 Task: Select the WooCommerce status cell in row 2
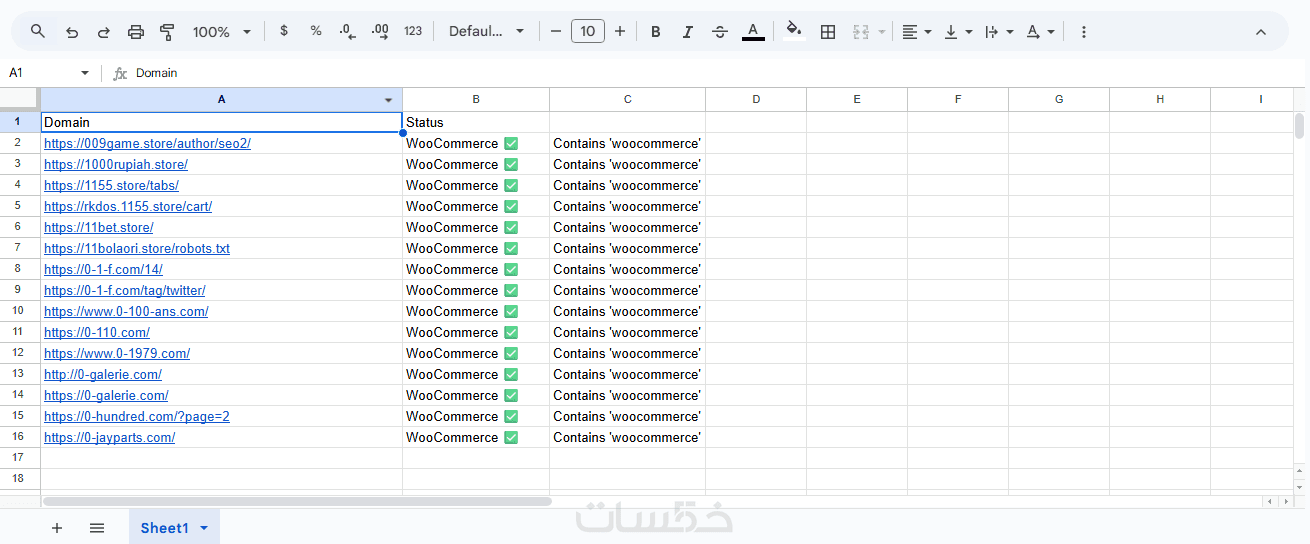point(476,143)
